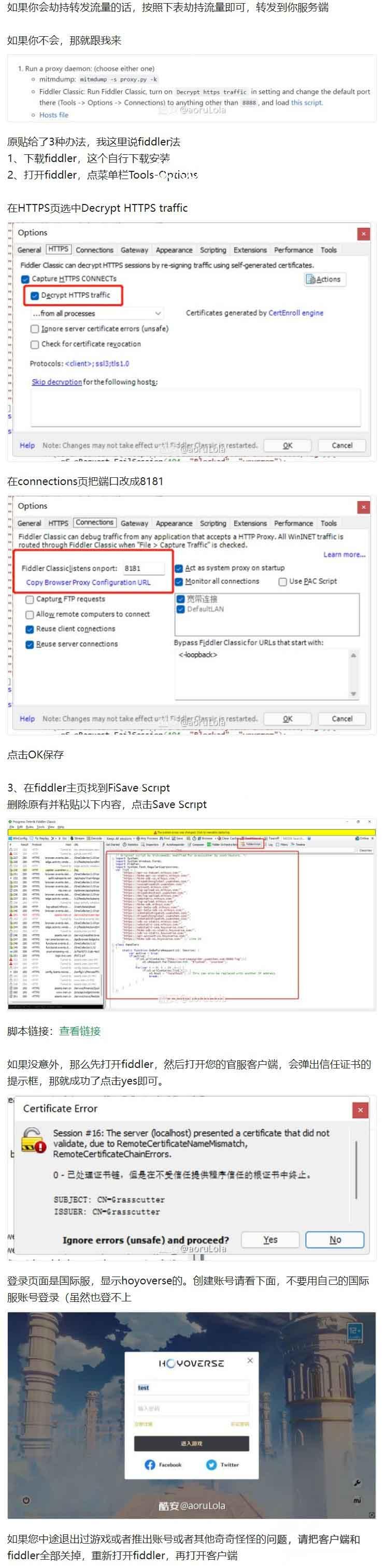
Task: Click the Actions button in HTTPS options
Action: tap(325, 280)
